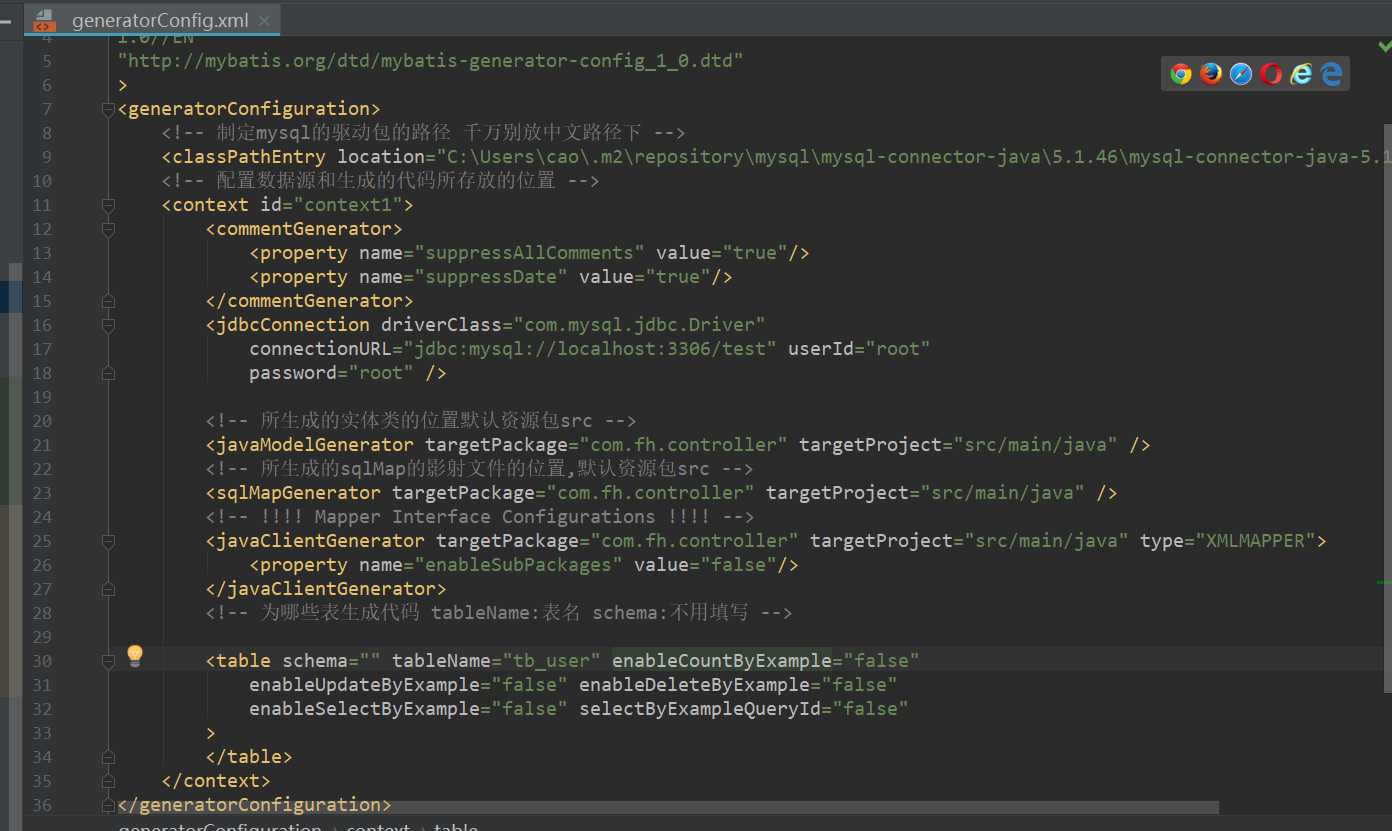Click line number 29 in the gutter

(42, 637)
